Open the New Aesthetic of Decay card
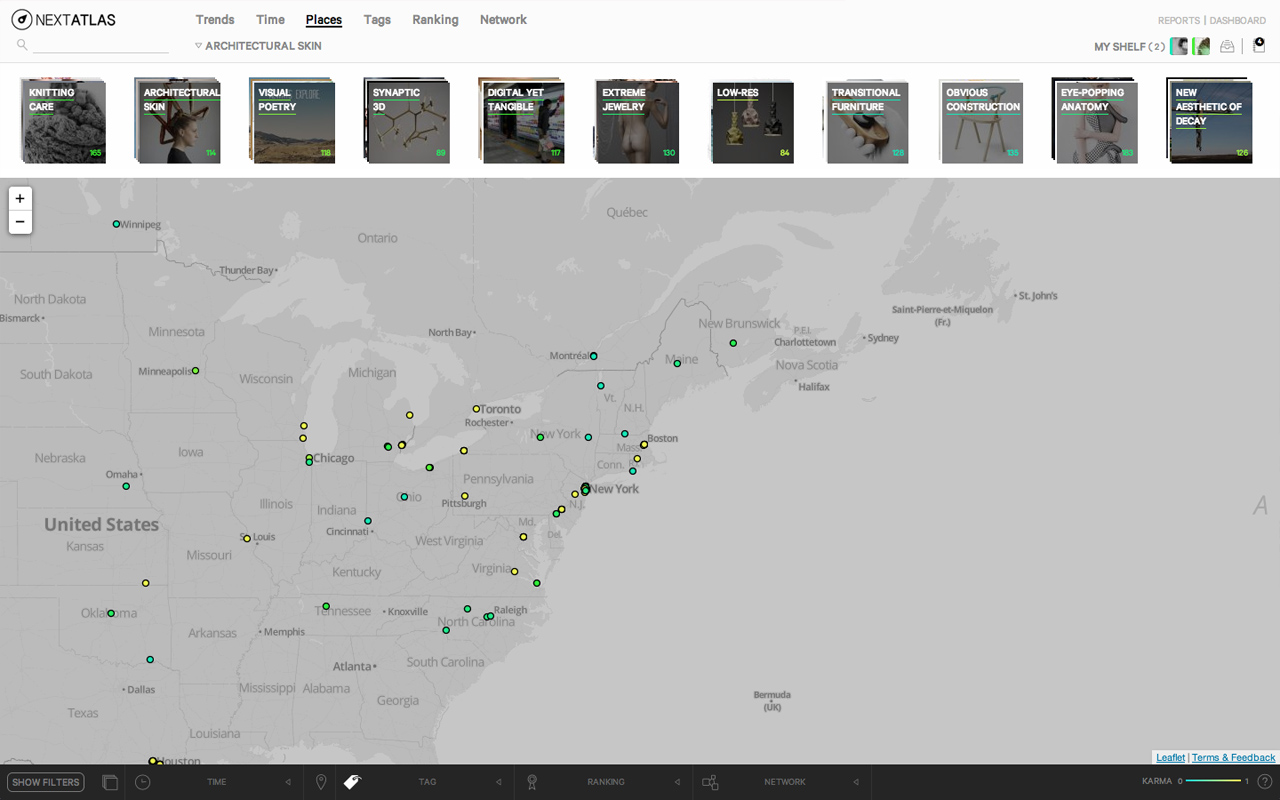Image resolution: width=1280 pixels, height=800 pixels. coord(1209,121)
